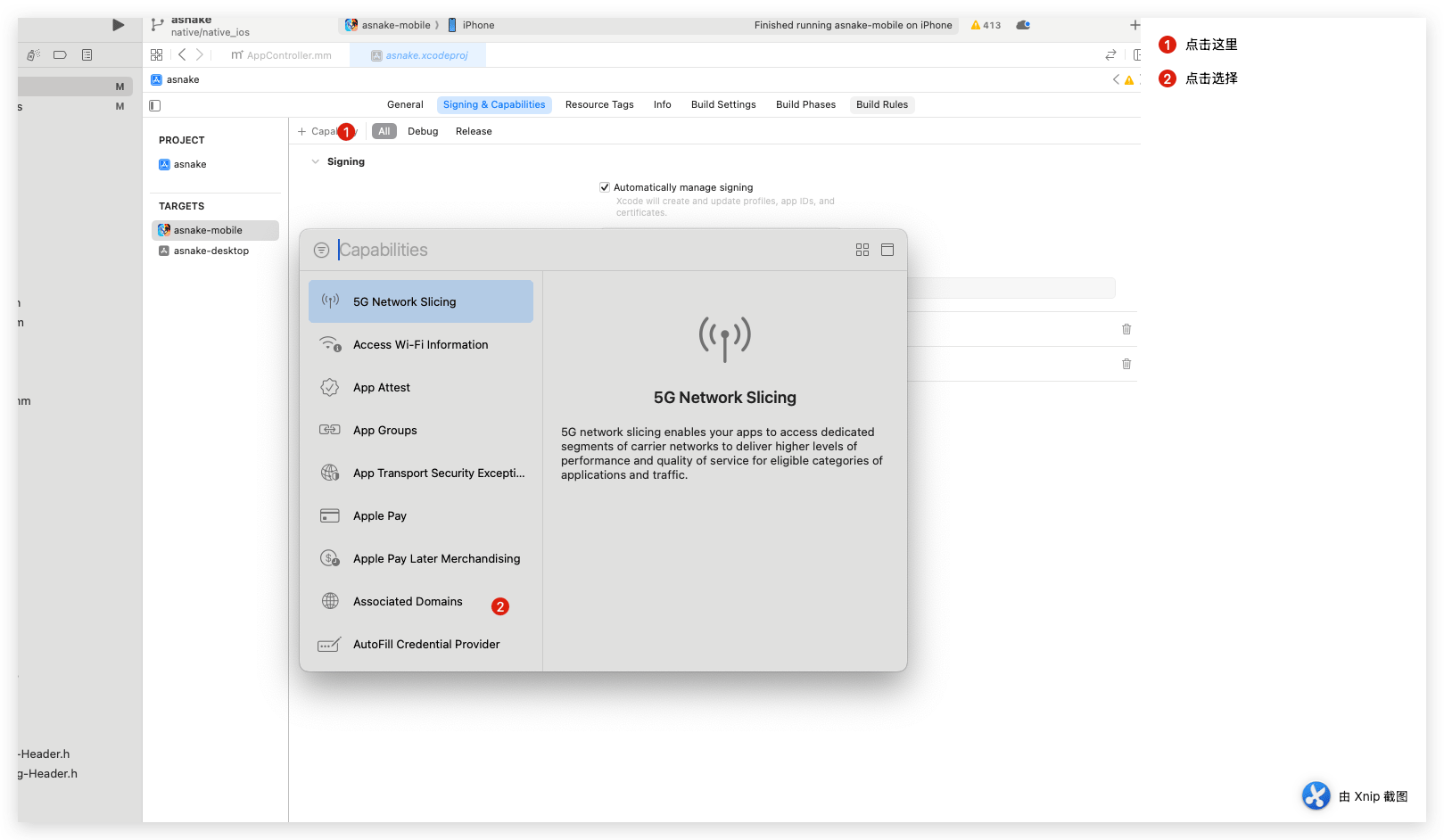Click the plus library button at the toolbar's right end

pos(1135,25)
